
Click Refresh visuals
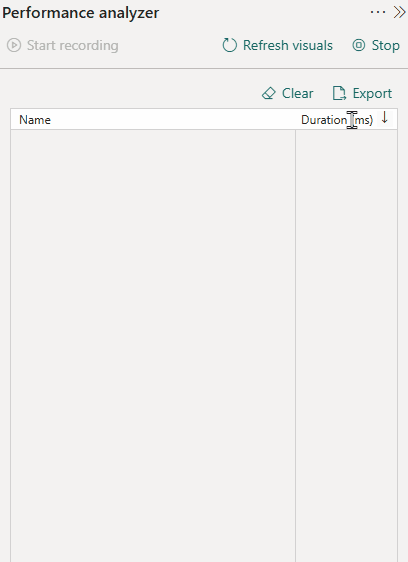tap(277, 46)
